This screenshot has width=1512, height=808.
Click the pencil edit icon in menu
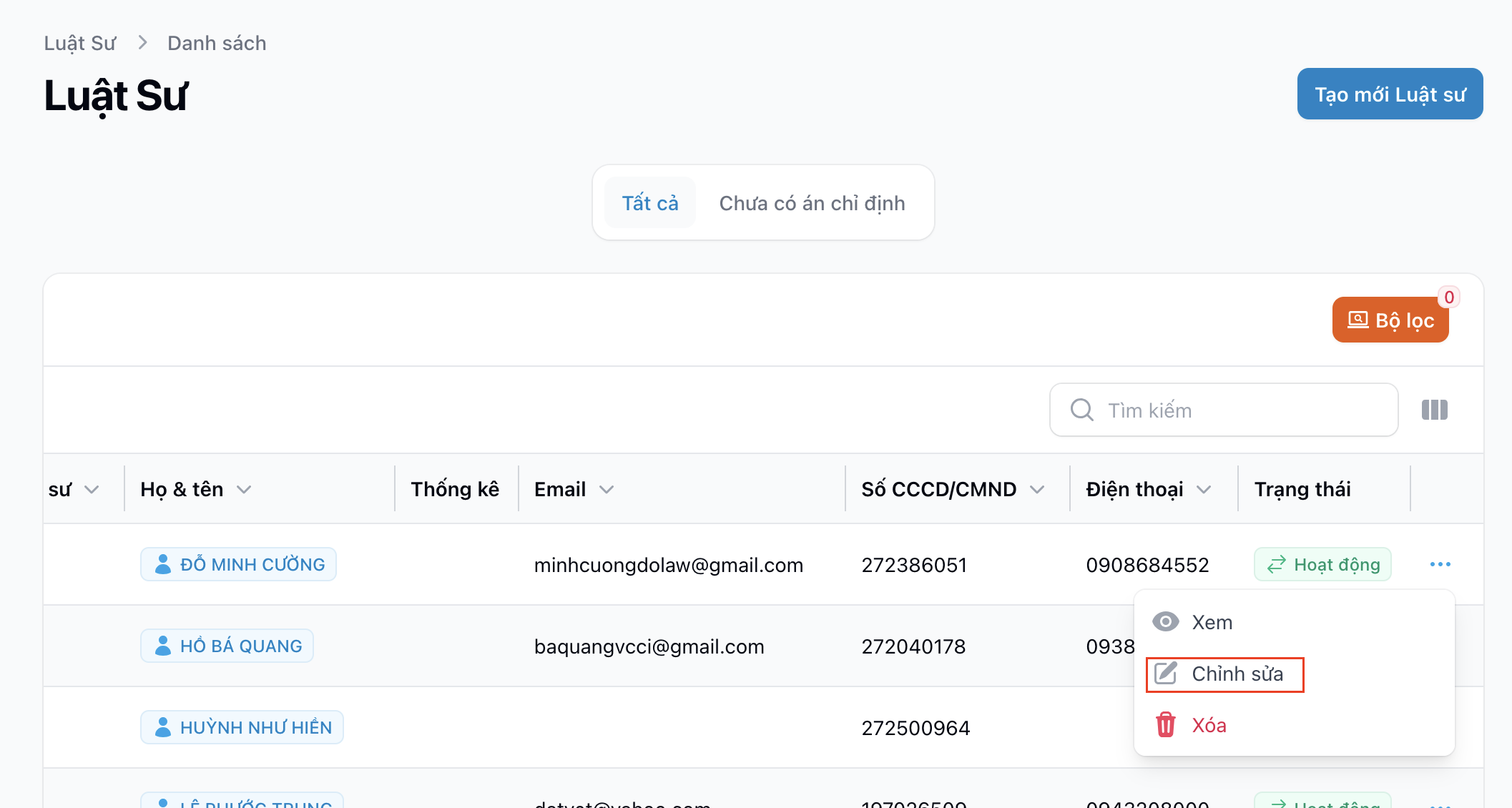(1166, 674)
